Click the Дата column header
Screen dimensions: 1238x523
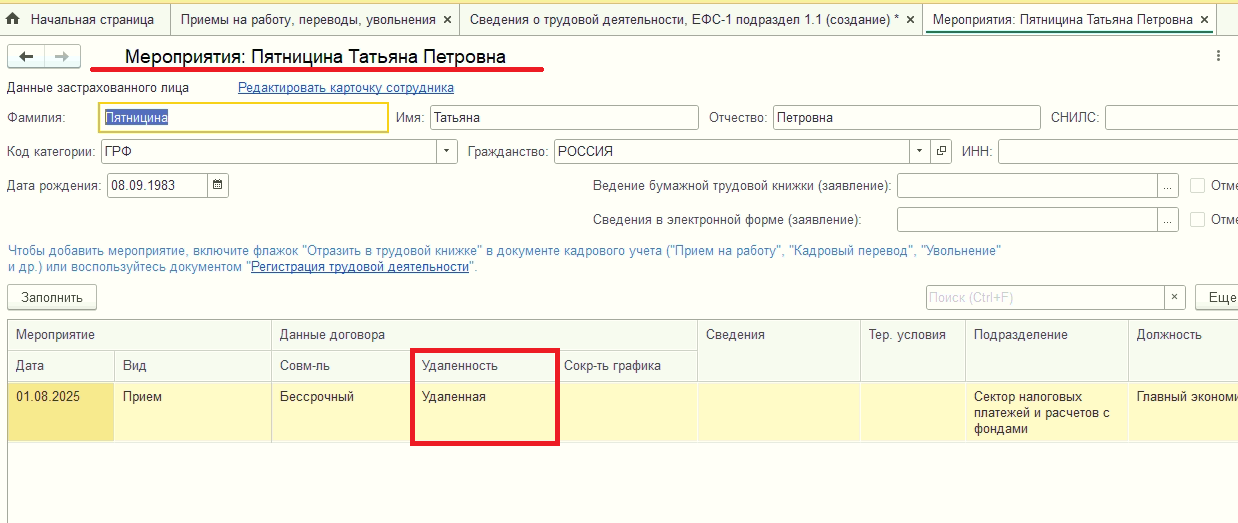coord(61,366)
